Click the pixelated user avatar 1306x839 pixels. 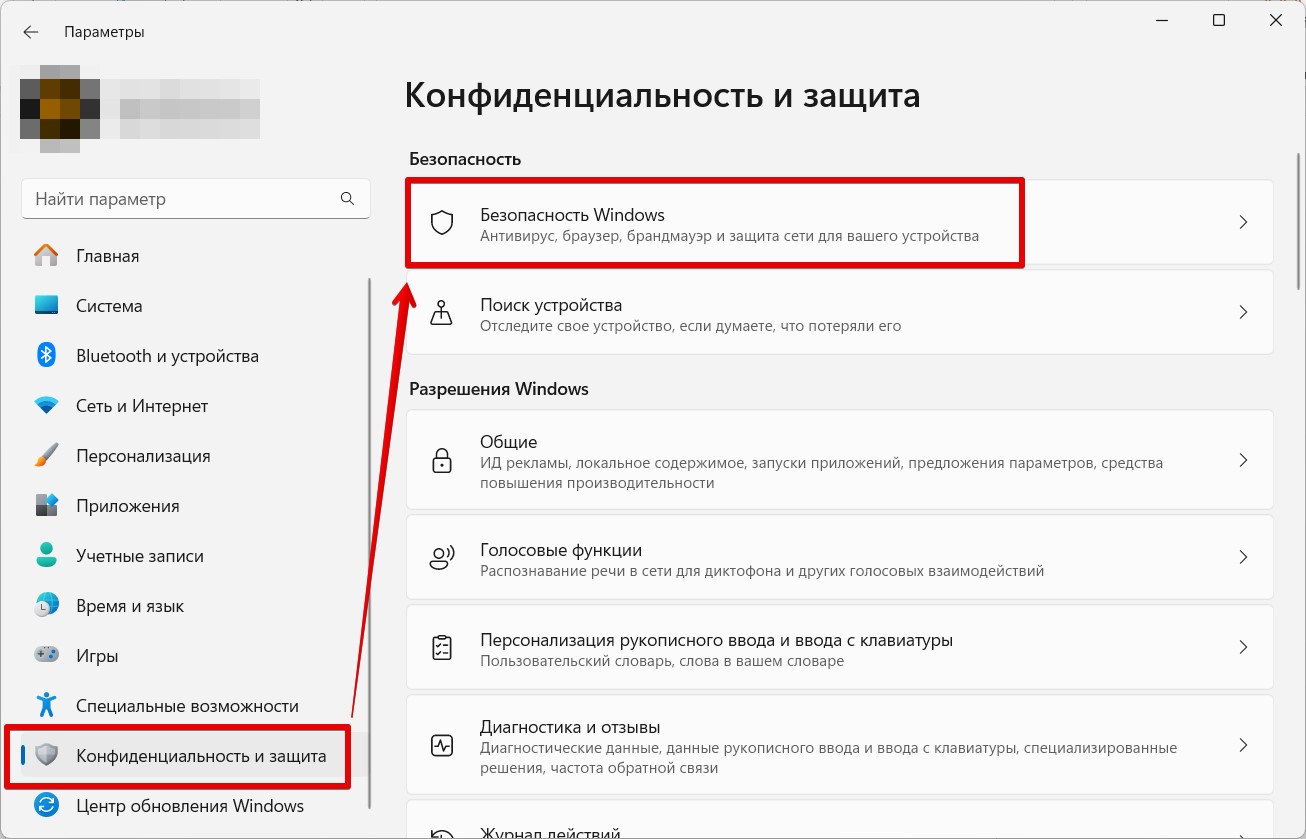[x=60, y=107]
